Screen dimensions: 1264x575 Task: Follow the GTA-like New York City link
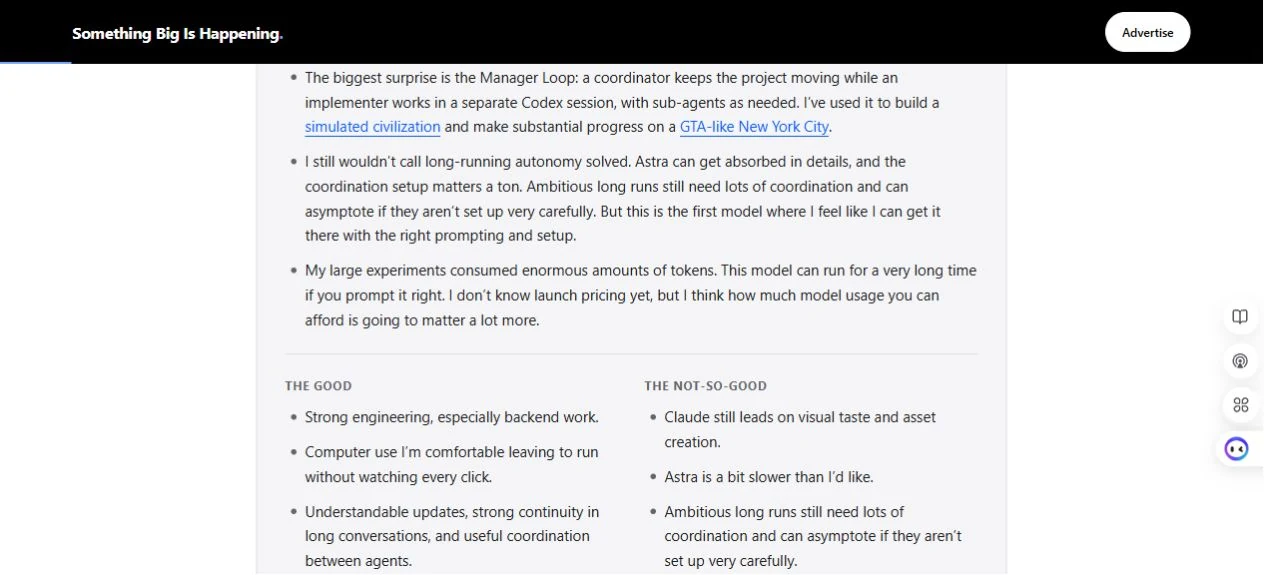coord(755,127)
